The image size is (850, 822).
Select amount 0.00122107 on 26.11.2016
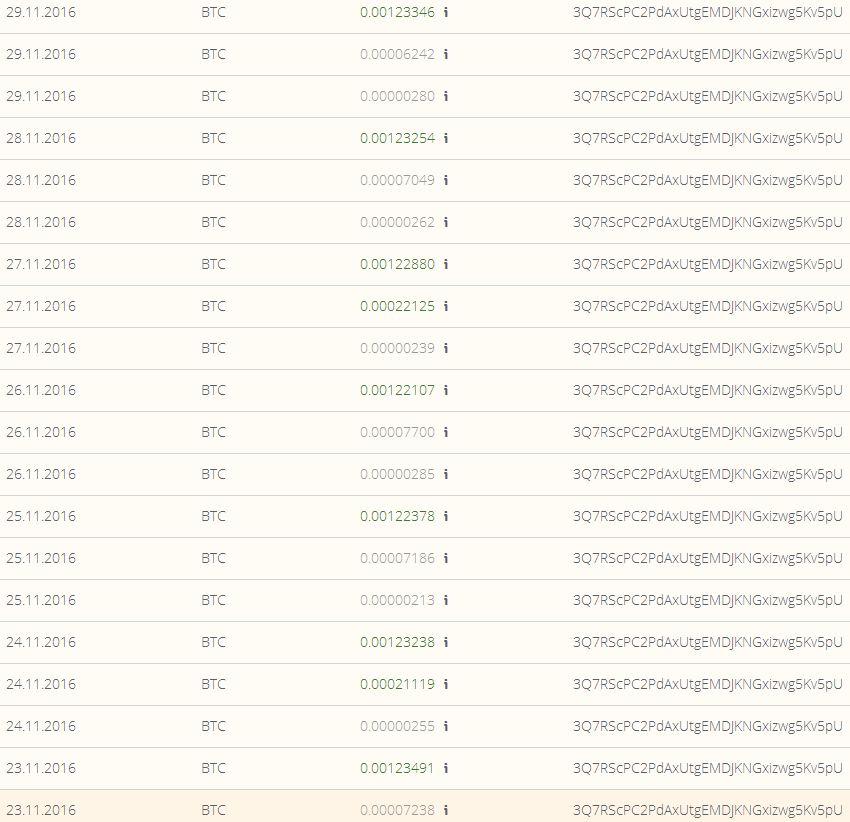coord(397,390)
